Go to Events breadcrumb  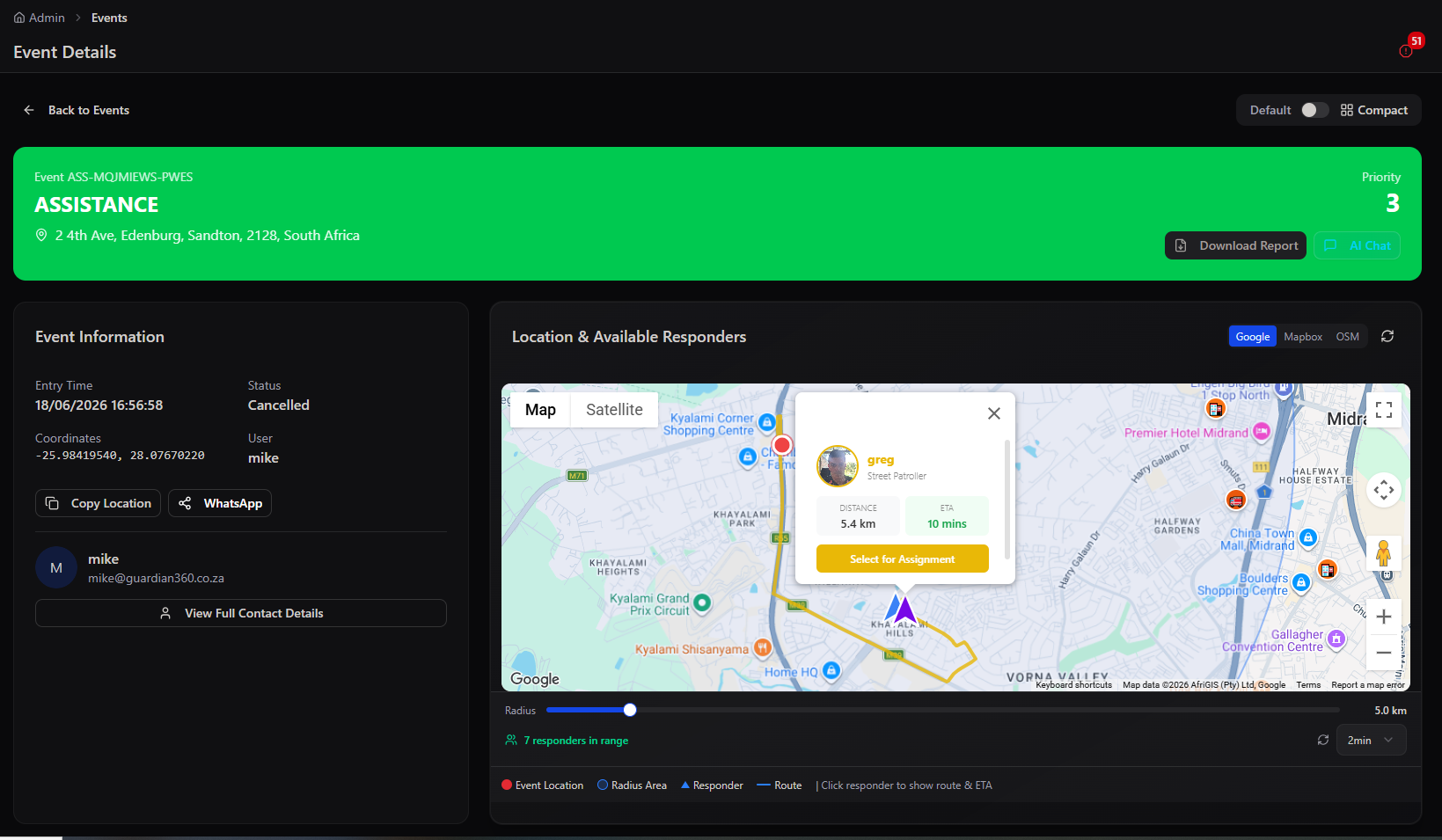coord(109,18)
